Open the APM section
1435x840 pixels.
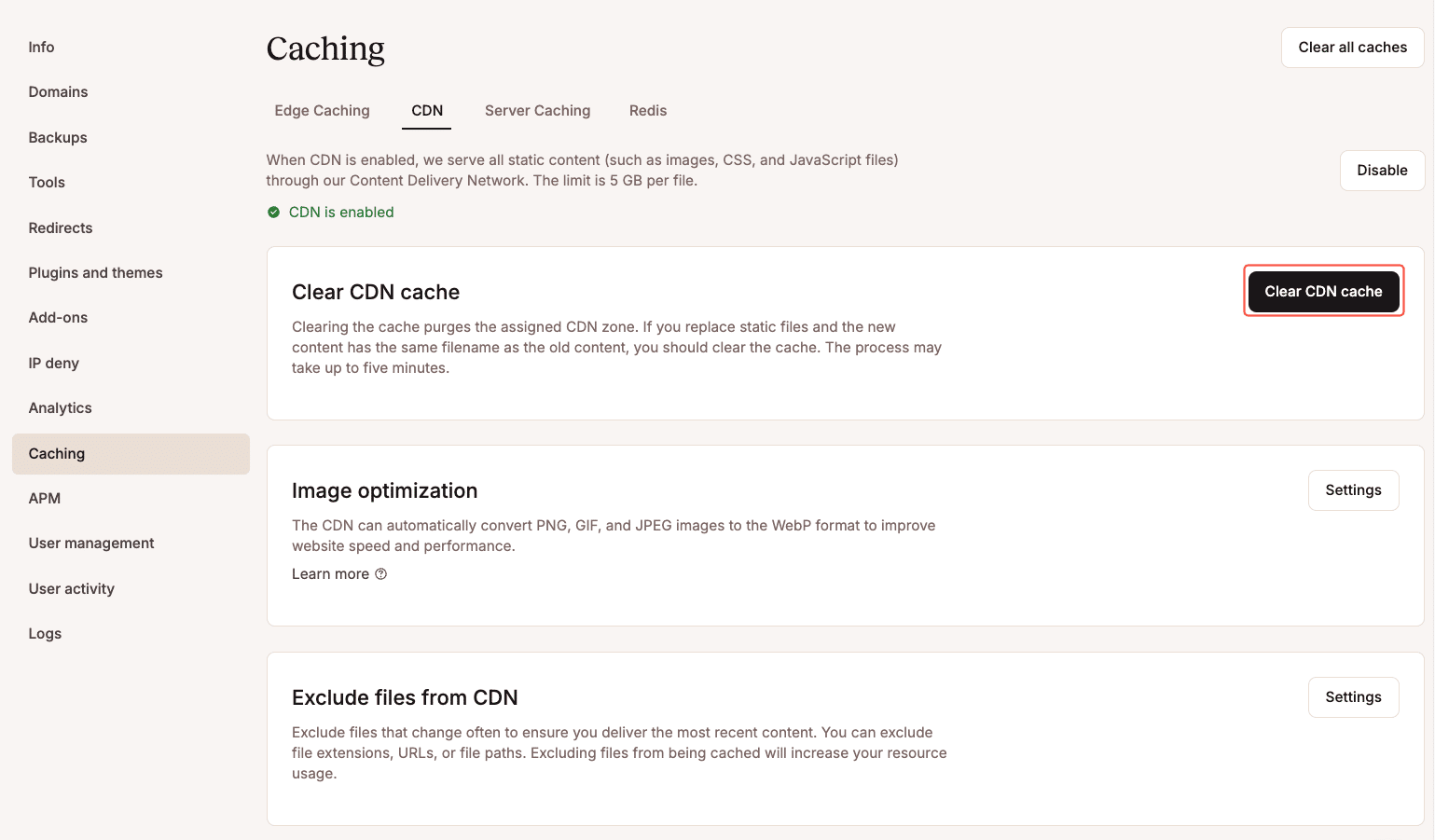click(x=44, y=498)
